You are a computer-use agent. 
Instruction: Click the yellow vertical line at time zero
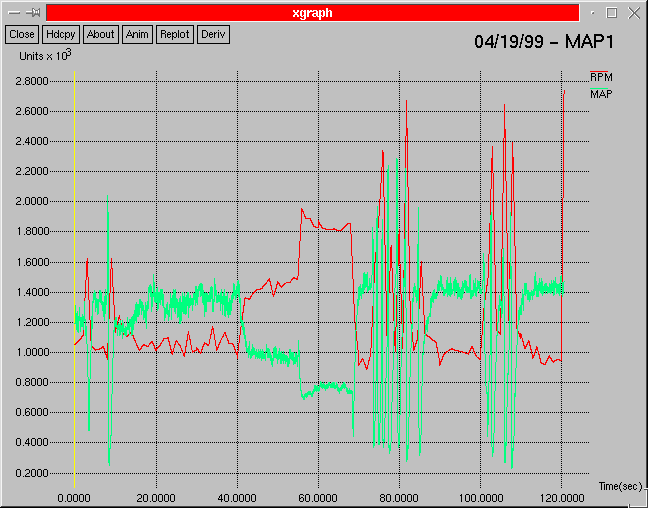pos(74,279)
